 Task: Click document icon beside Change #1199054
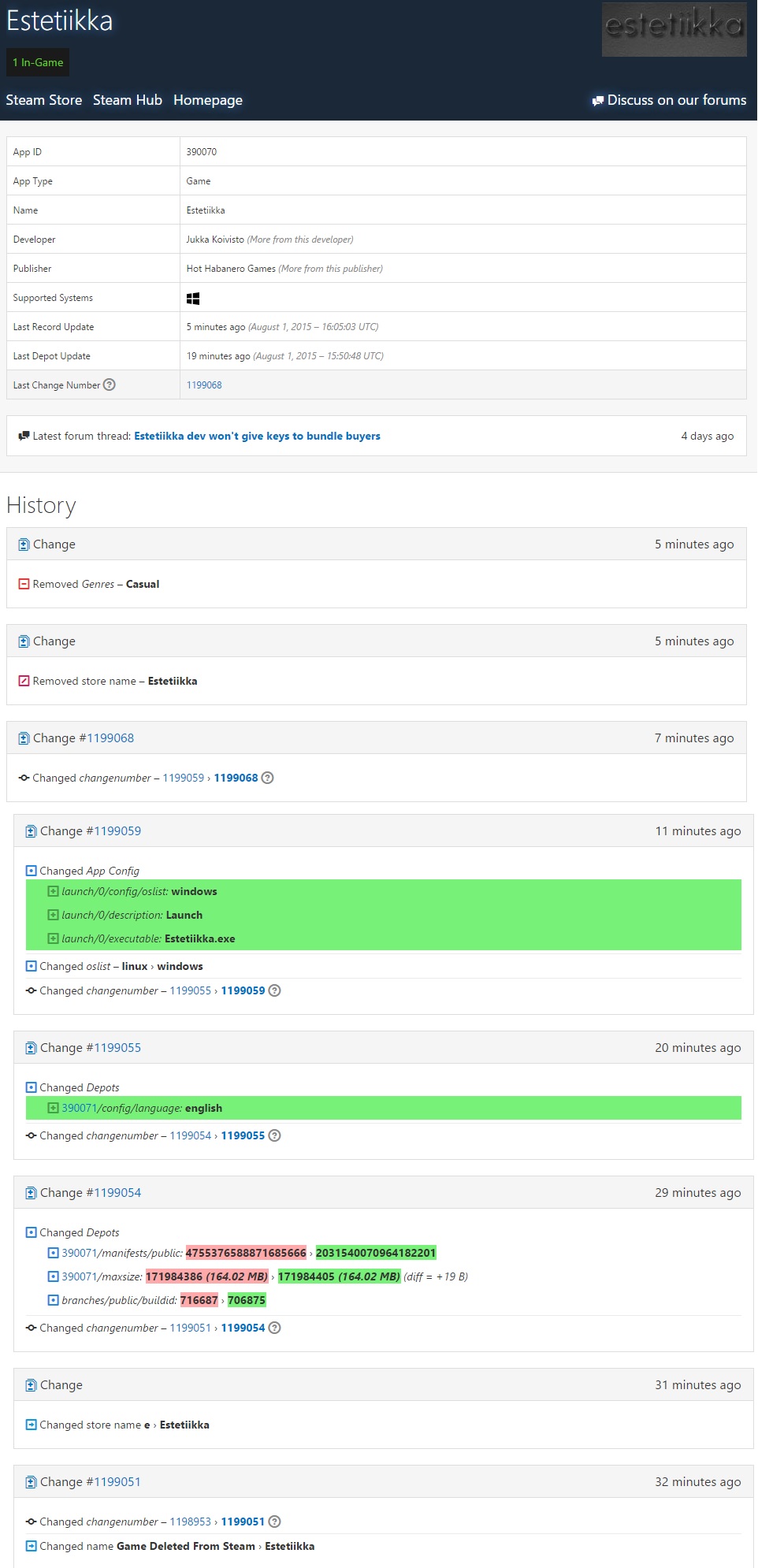coord(31,1193)
